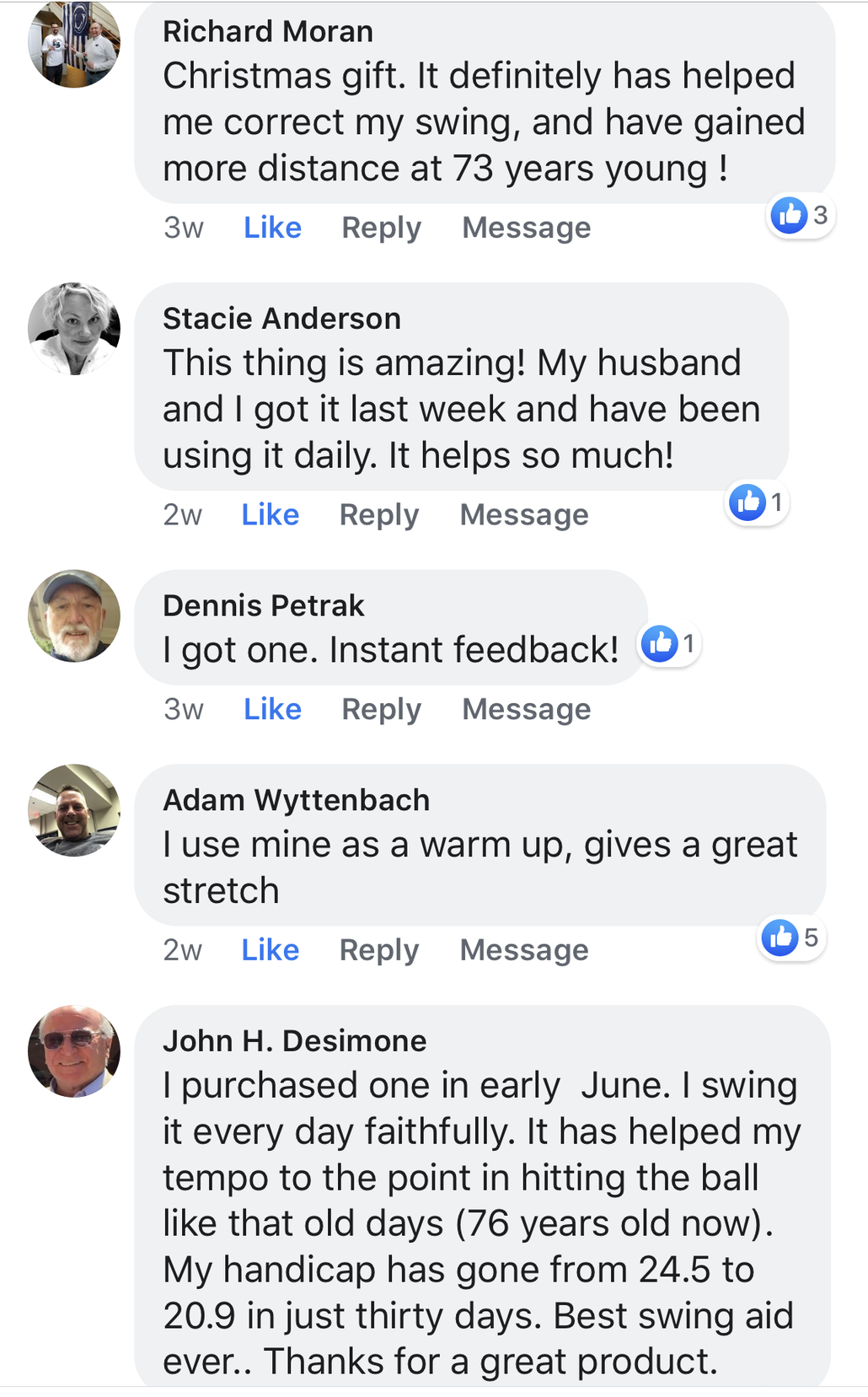Message Stacie Anderson from her comment
The image size is (868, 1397).
click(523, 515)
